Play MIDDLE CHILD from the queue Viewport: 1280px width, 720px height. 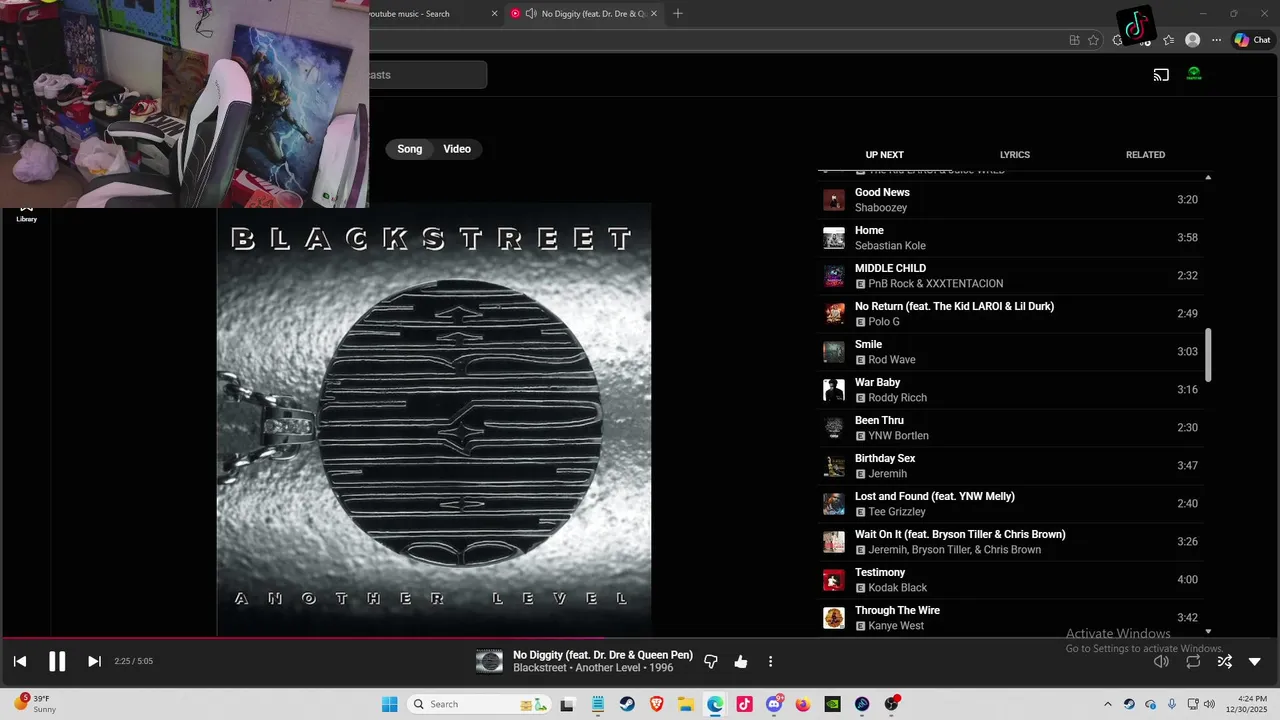click(x=1010, y=276)
